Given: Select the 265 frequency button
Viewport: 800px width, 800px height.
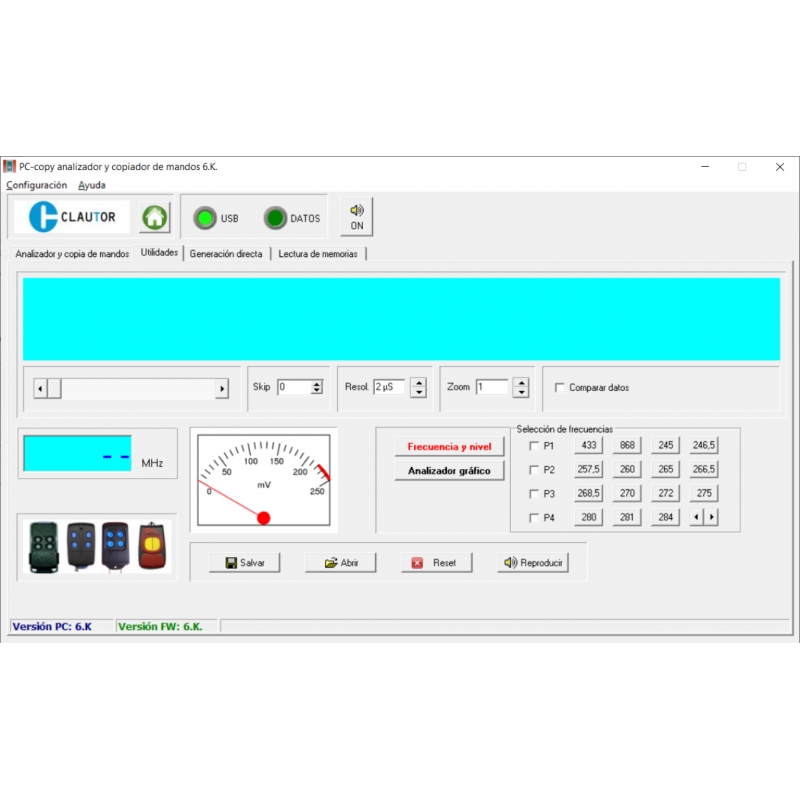Looking at the screenshot, I should (665, 469).
